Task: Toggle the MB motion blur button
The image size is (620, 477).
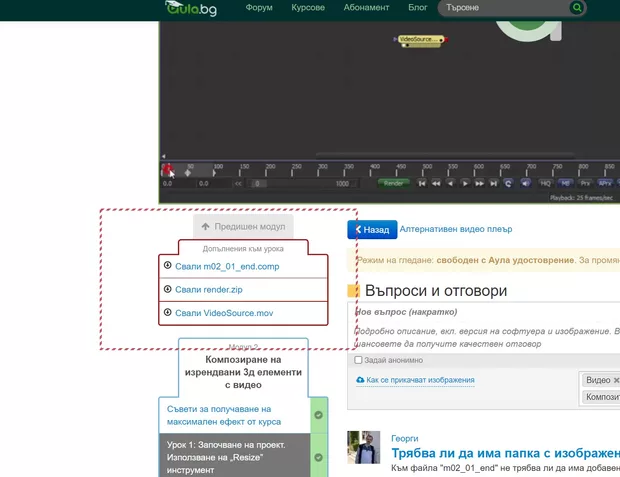Action: point(565,184)
